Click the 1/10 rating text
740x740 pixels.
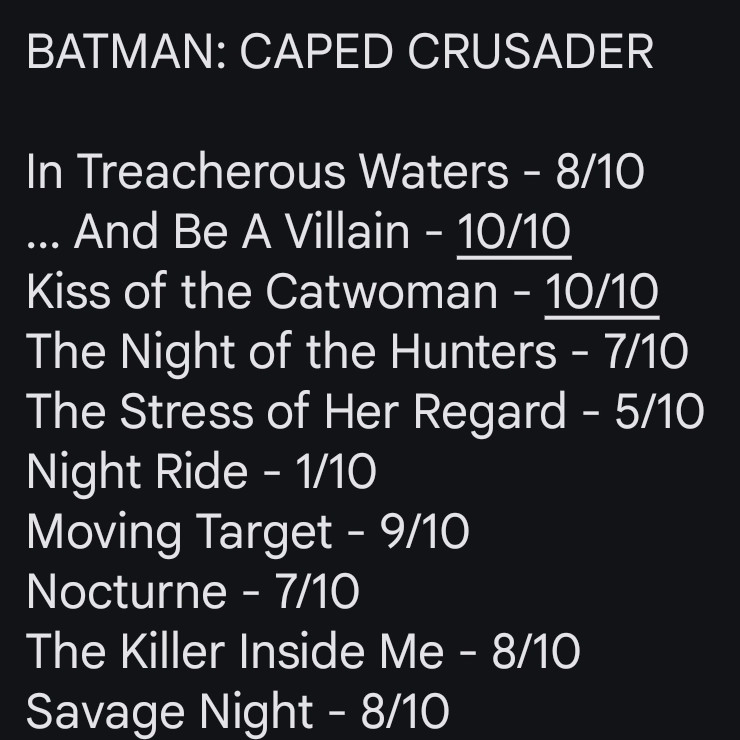pyautogui.click(x=336, y=472)
